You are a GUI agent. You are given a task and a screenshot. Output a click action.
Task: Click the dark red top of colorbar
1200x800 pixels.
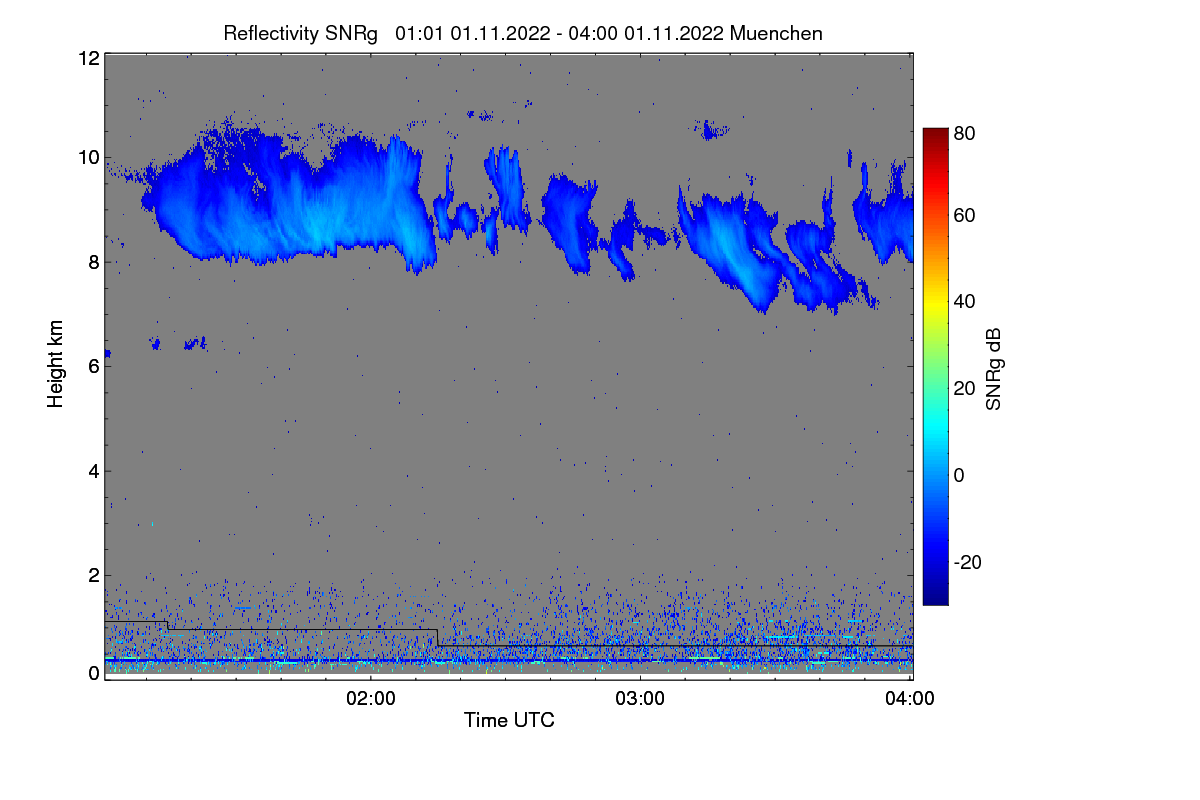coord(934,135)
